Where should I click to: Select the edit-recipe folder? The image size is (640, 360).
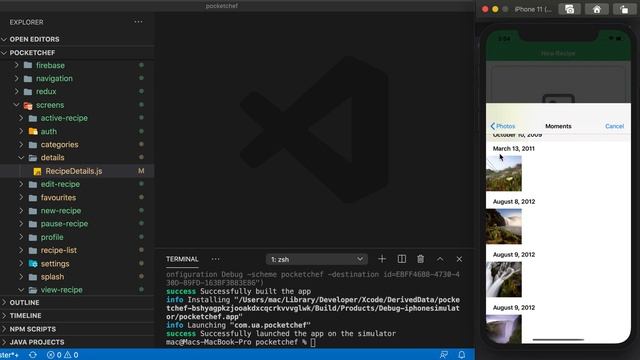[60, 184]
